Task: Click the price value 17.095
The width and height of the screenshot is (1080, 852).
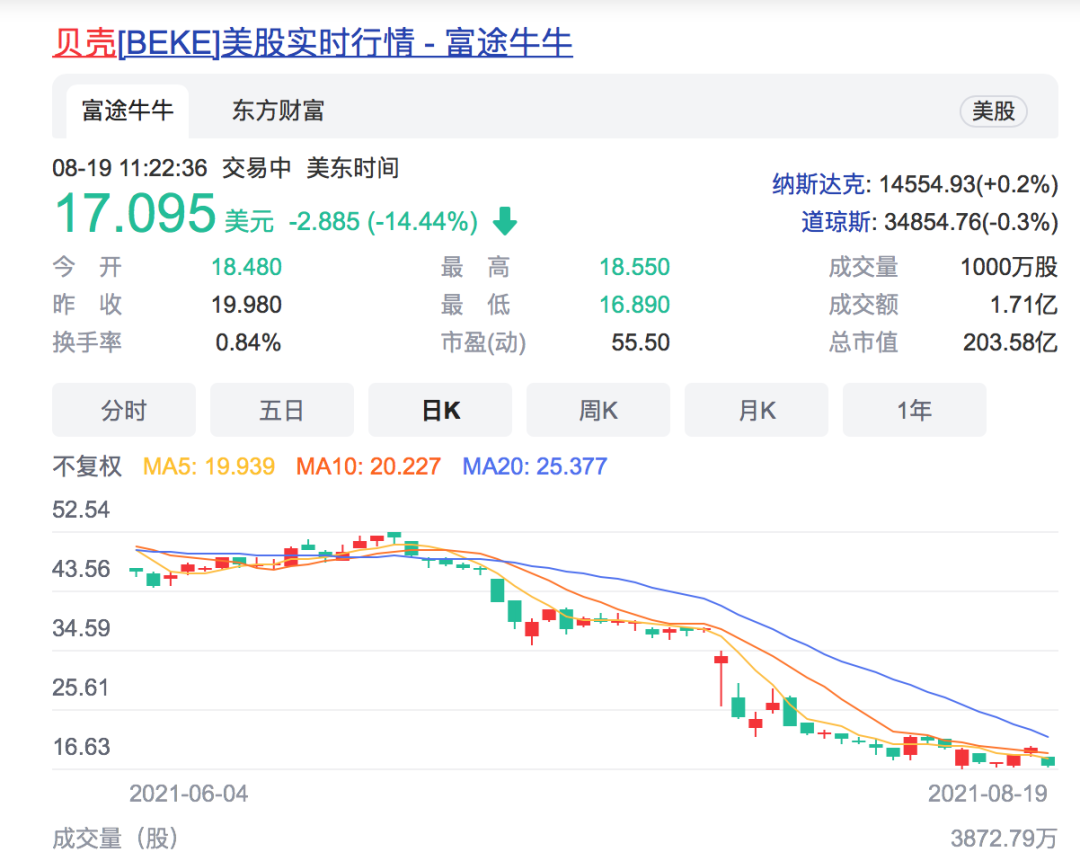Action: pyautogui.click(x=134, y=212)
